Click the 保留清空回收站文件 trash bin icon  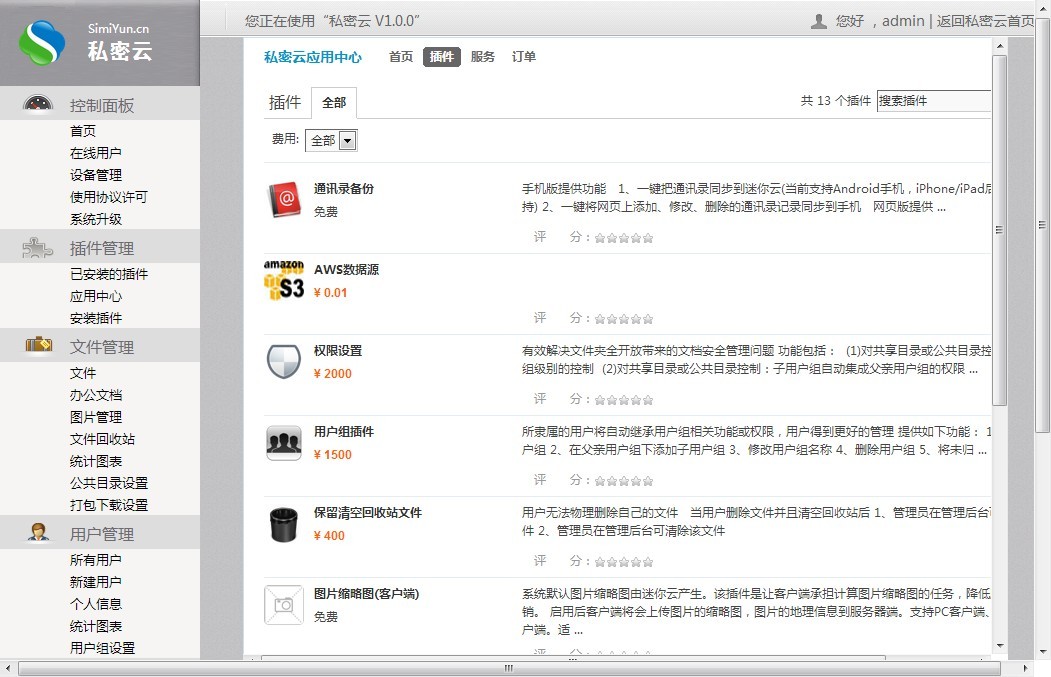click(284, 524)
